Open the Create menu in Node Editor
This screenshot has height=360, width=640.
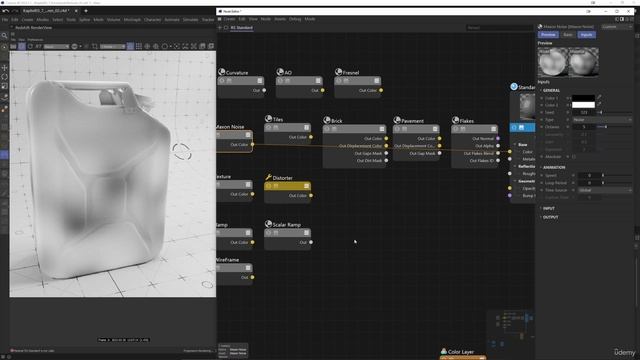point(229,19)
